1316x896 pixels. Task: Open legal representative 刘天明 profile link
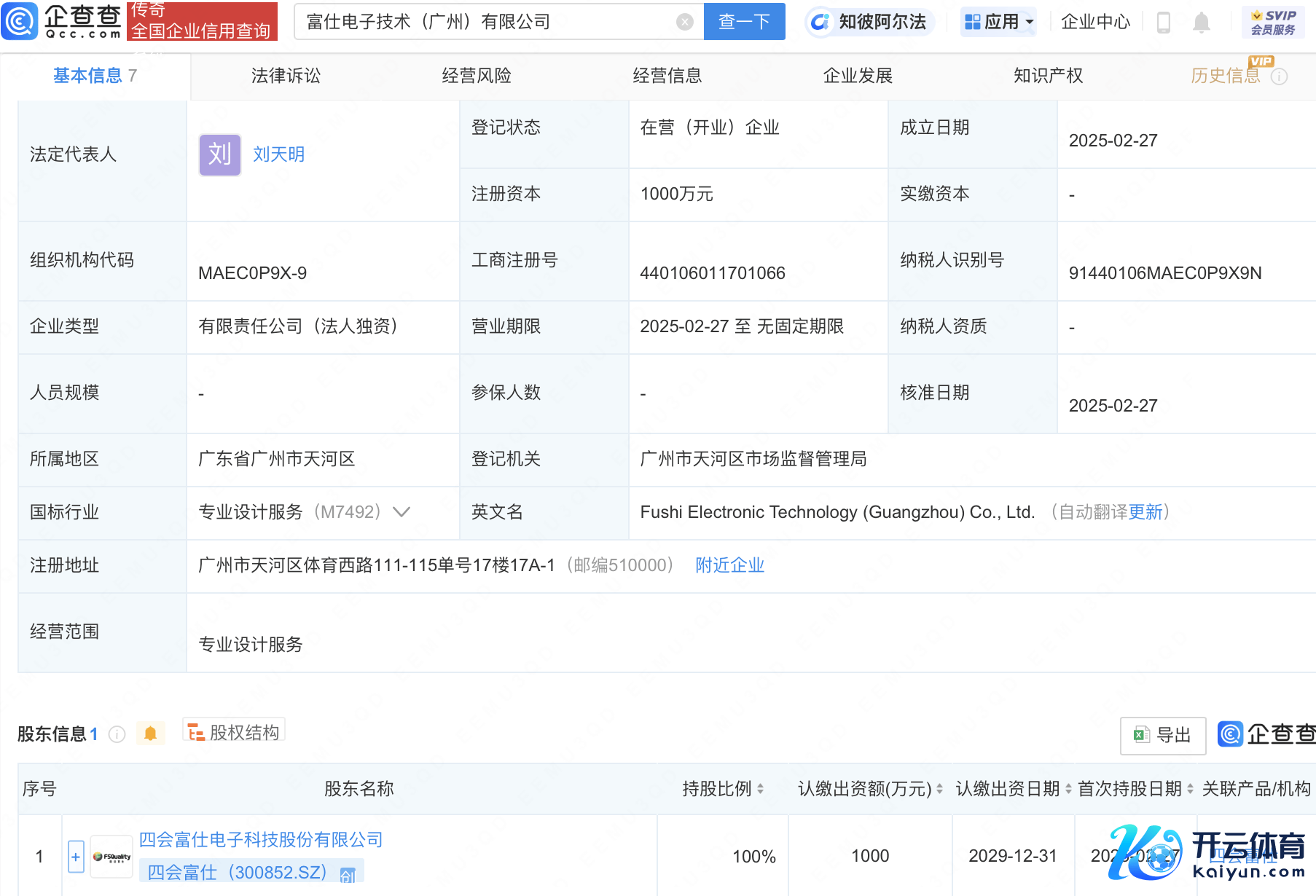(x=278, y=154)
